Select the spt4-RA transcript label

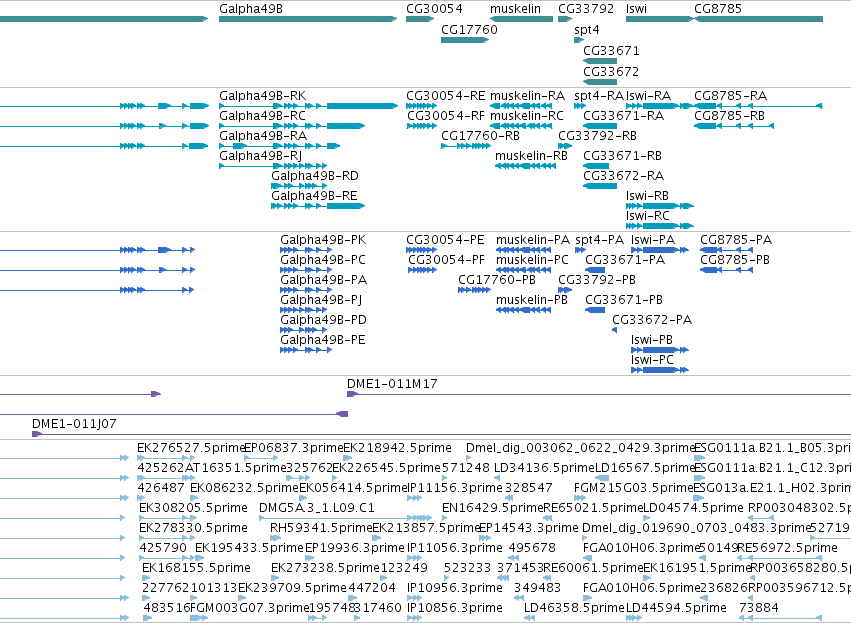tap(599, 96)
